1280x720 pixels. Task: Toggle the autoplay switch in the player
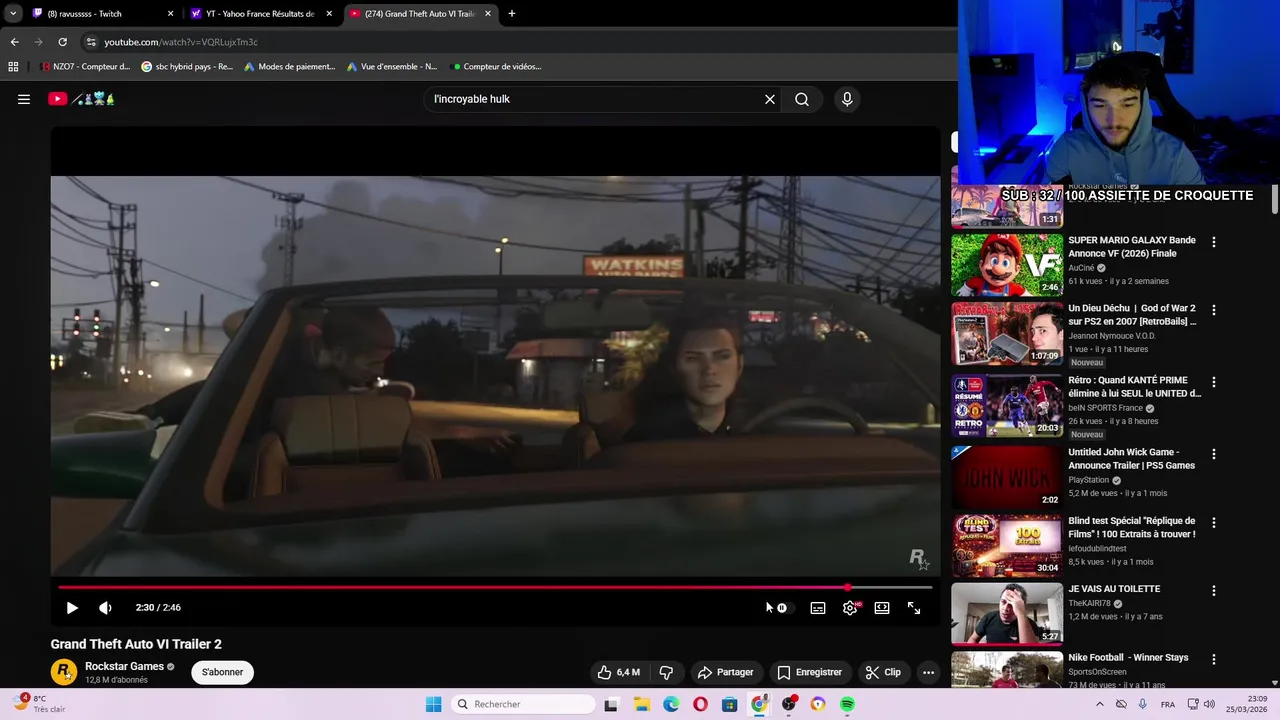point(781,608)
